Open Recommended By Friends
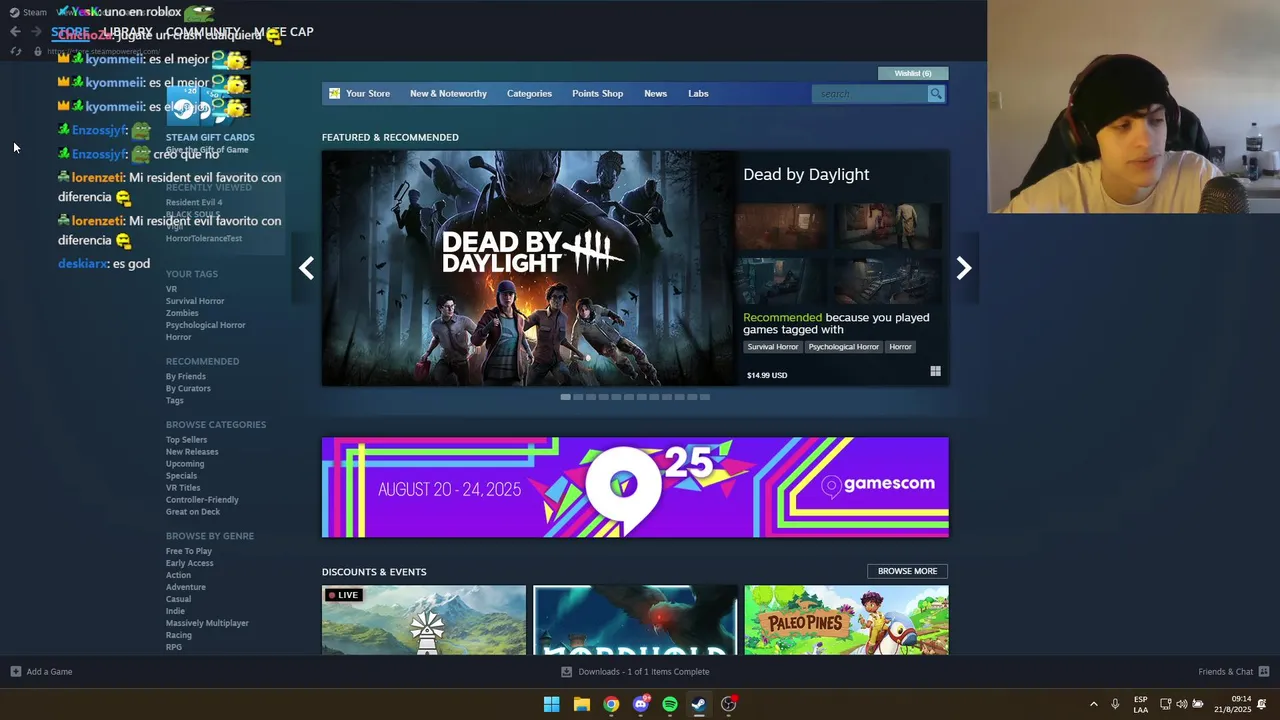 tap(186, 376)
